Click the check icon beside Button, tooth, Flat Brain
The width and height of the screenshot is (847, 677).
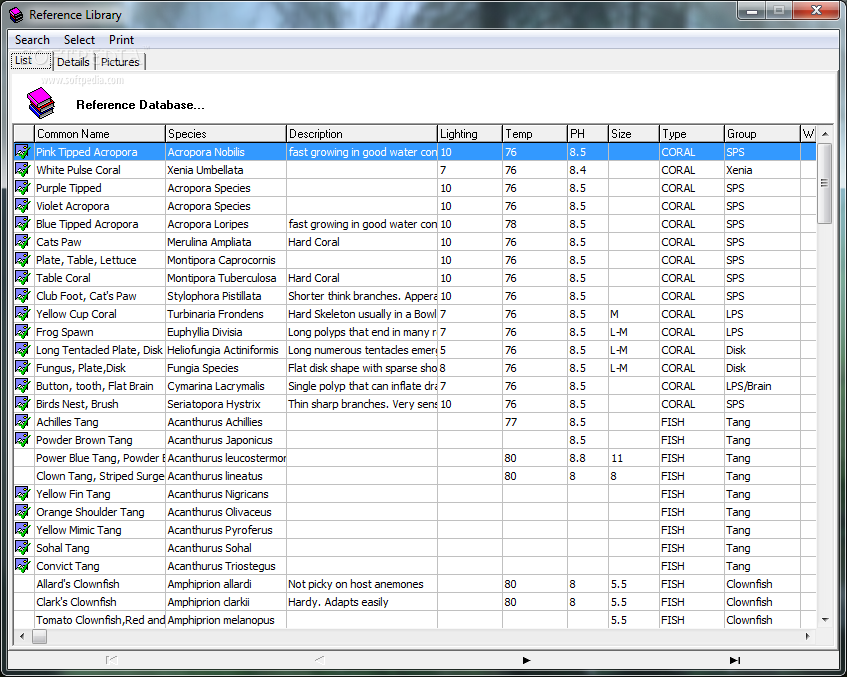[x=23, y=386]
